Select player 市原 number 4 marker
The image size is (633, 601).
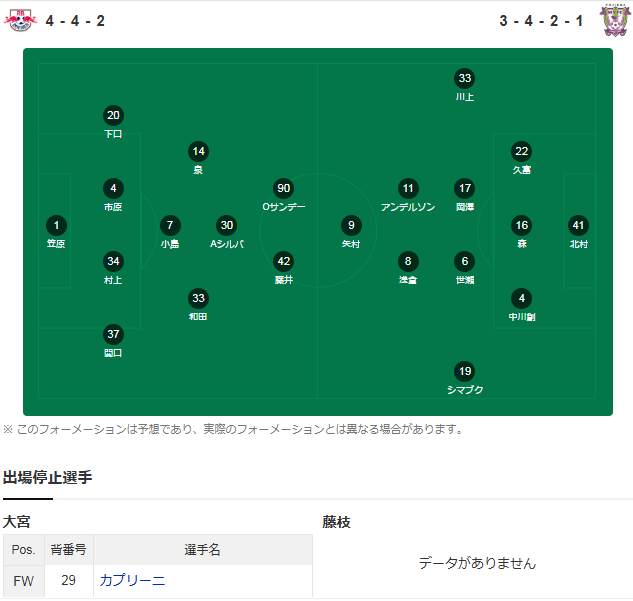click(x=113, y=188)
